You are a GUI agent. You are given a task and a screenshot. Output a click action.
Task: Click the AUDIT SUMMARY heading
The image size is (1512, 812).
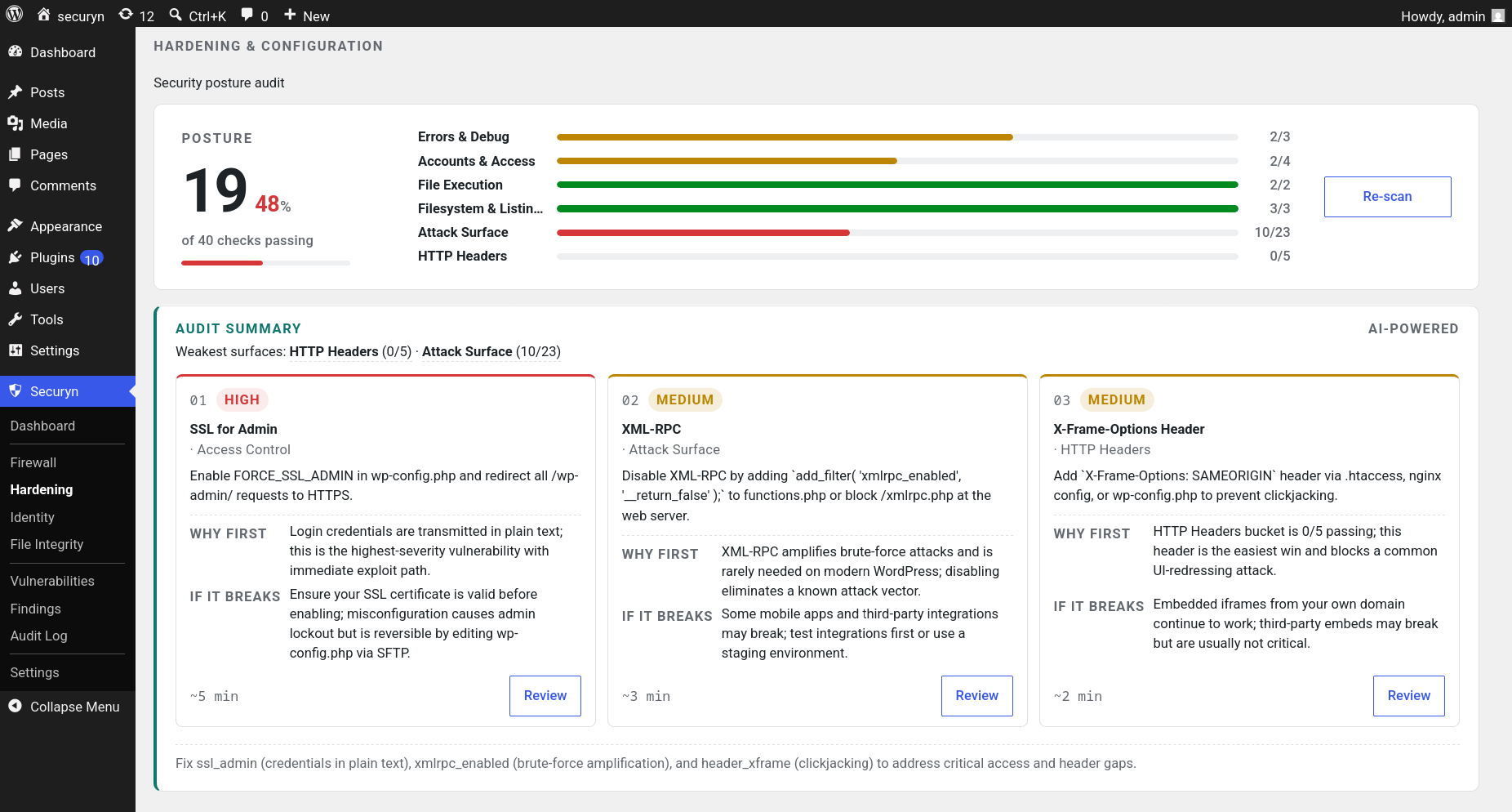238,329
